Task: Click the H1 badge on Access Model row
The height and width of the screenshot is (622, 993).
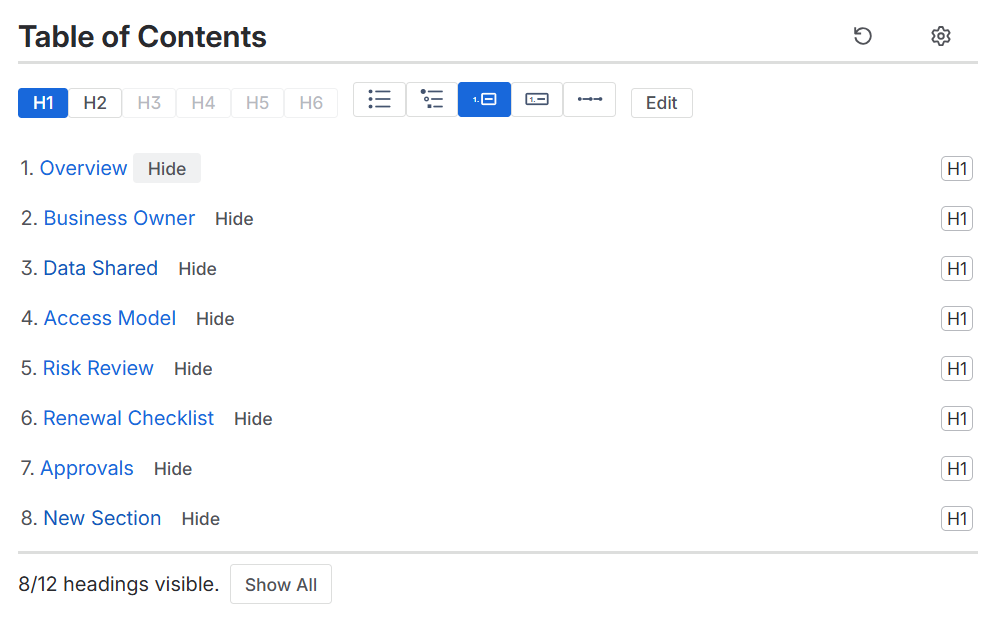Action: coord(956,319)
